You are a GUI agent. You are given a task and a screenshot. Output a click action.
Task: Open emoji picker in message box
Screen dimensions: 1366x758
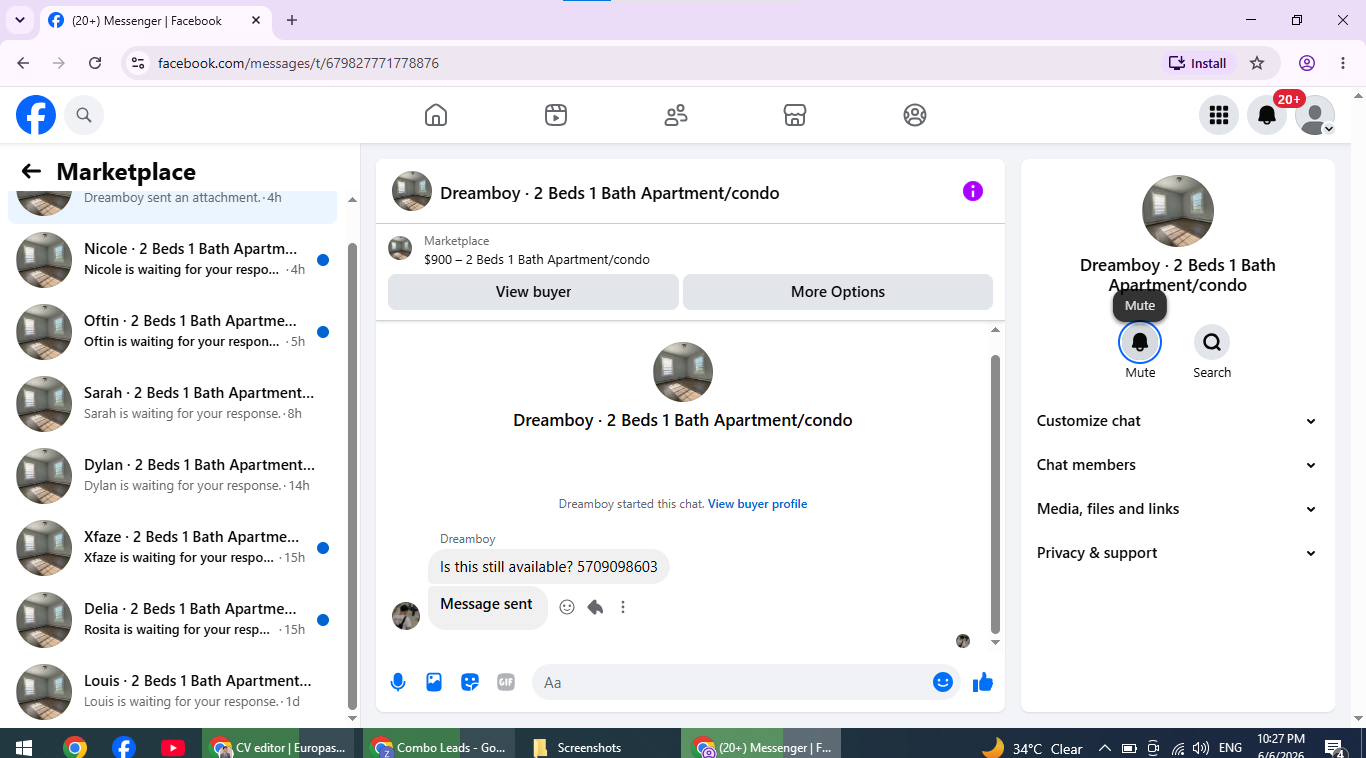pyautogui.click(x=943, y=682)
